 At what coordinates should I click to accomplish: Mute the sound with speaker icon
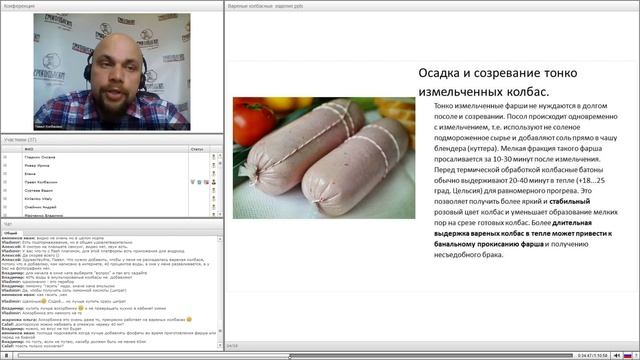pos(617,356)
